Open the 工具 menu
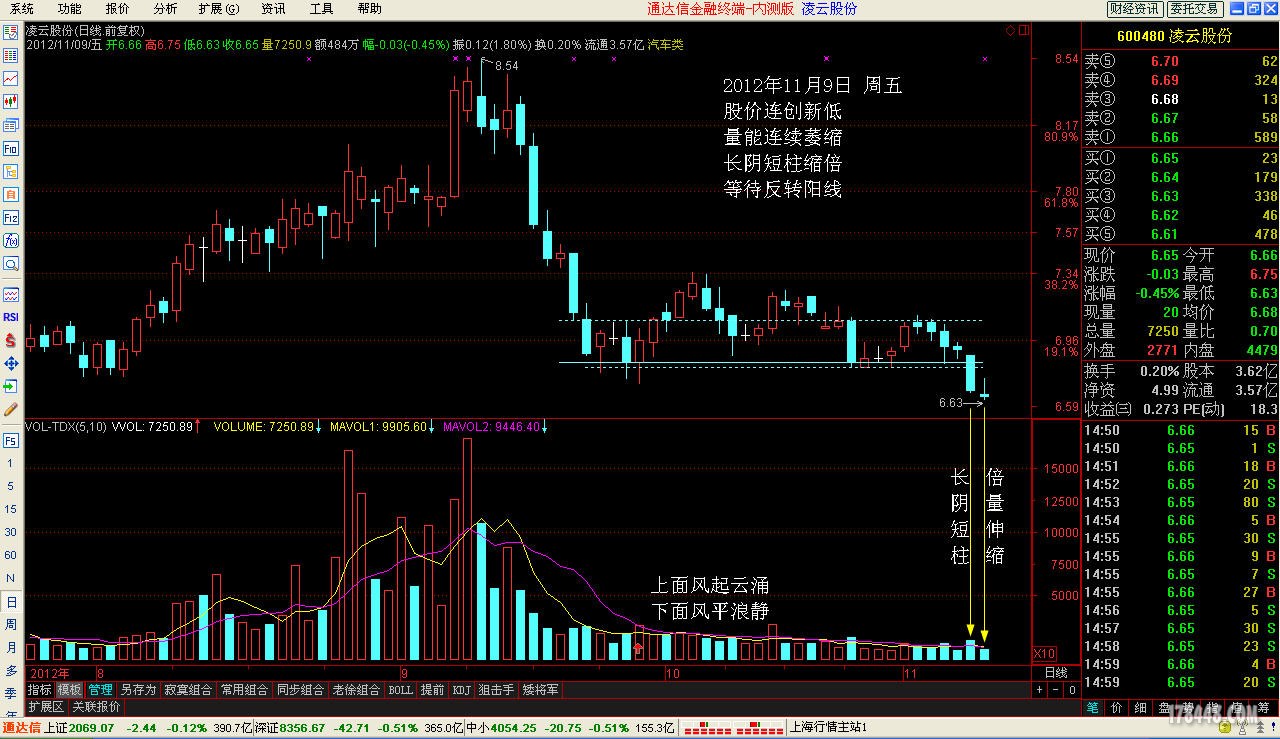 321,9
